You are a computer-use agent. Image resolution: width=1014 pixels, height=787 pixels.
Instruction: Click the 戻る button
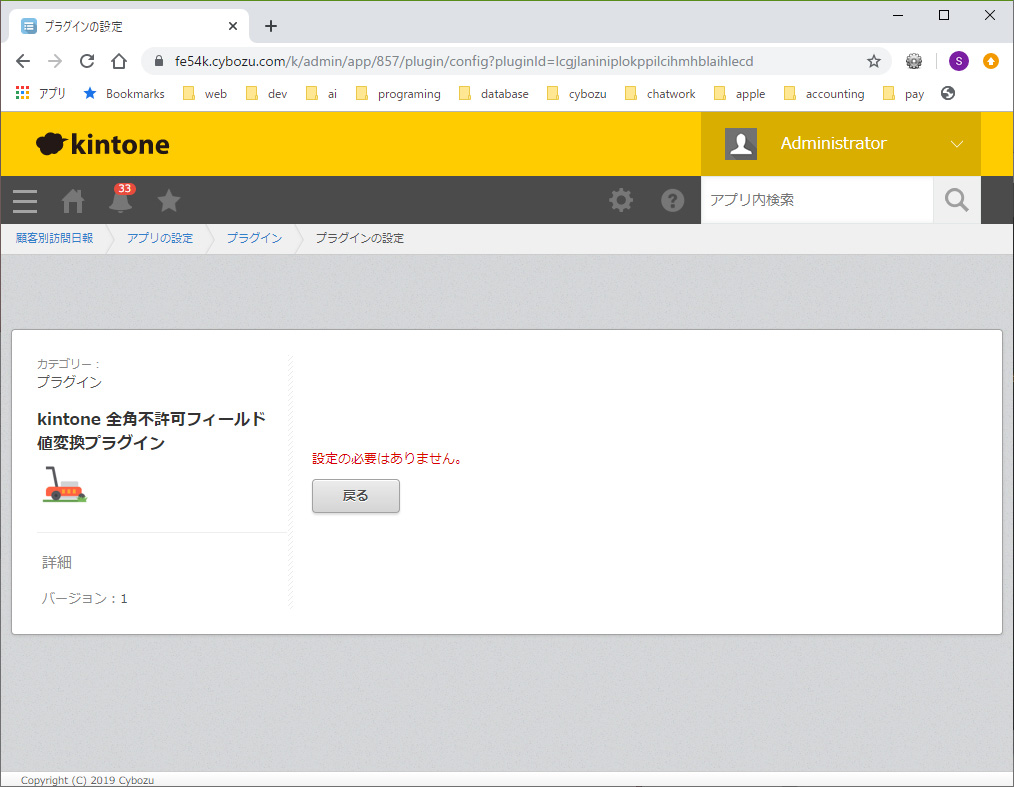pos(356,496)
